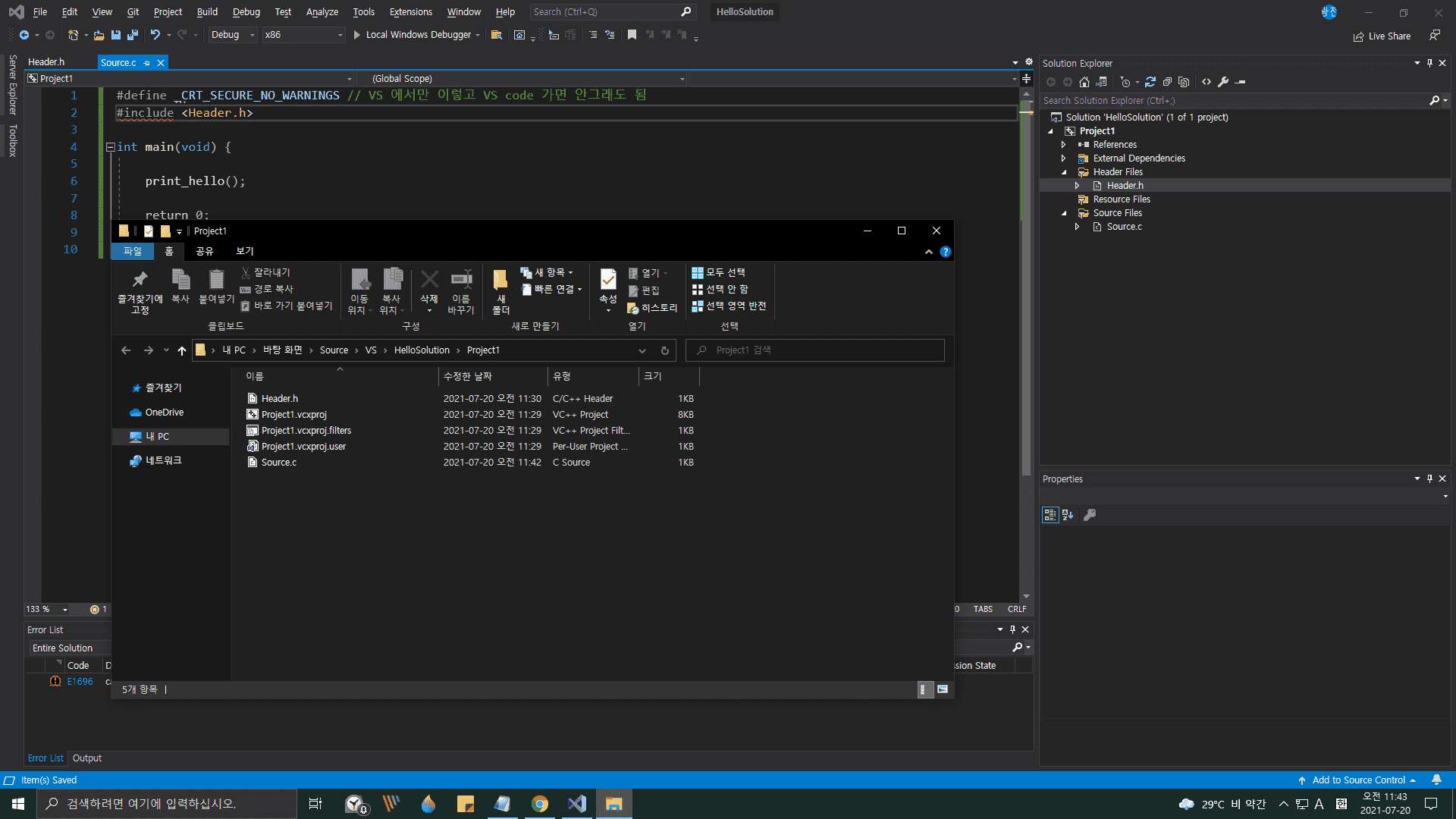Click Live Share button
The image size is (1456, 819).
pos(1382,36)
